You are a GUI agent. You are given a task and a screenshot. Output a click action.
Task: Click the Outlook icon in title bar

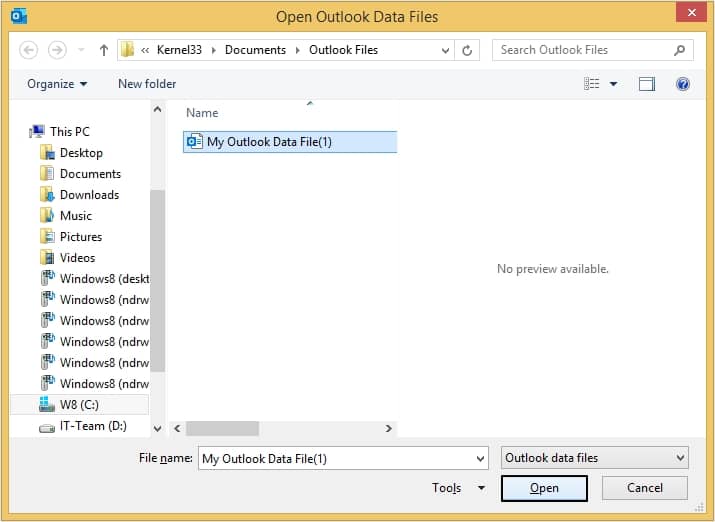19,16
